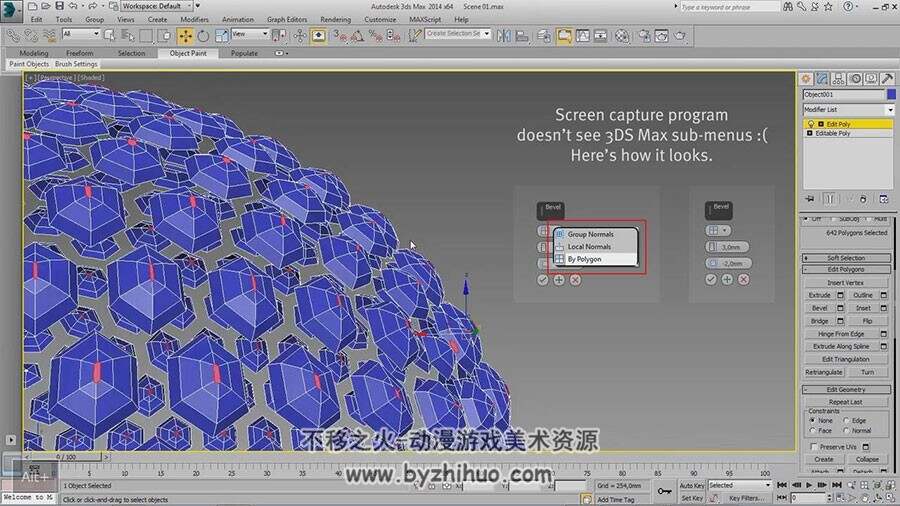Open Render Setup icon

(x=644, y=36)
